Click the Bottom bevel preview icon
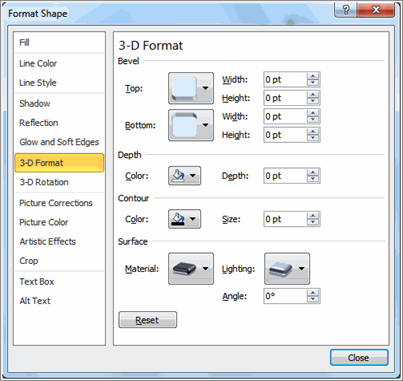The image size is (403, 381). [184, 125]
